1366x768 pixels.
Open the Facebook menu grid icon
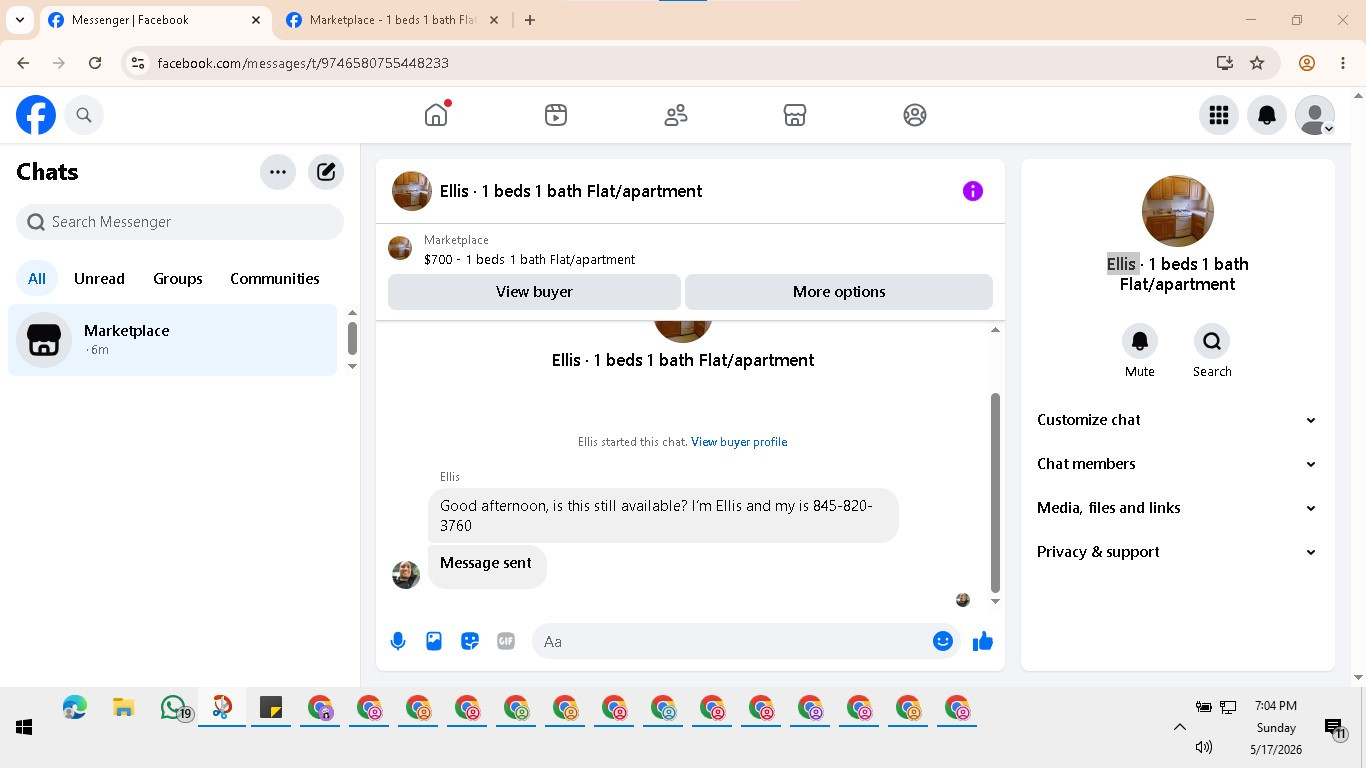(x=1219, y=115)
